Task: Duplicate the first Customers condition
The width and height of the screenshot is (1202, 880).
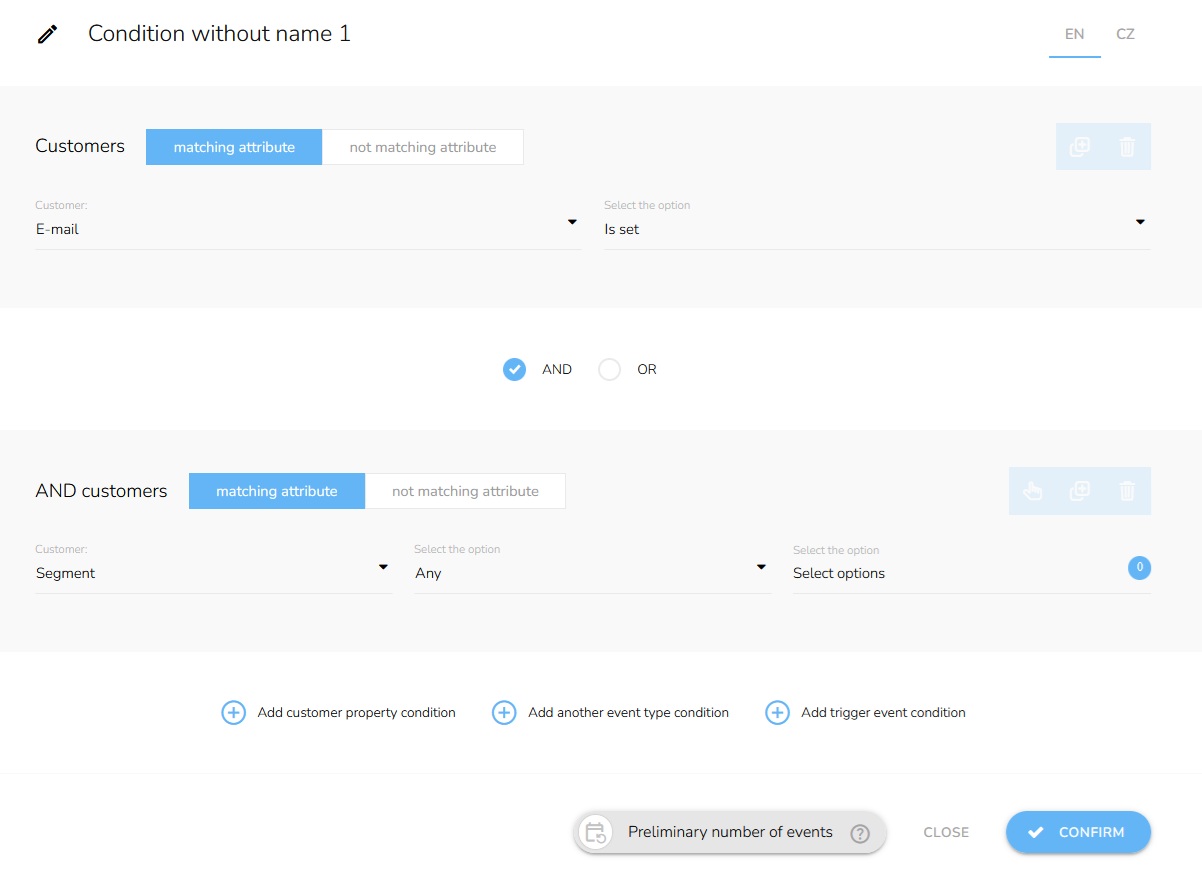Action: tap(1079, 147)
